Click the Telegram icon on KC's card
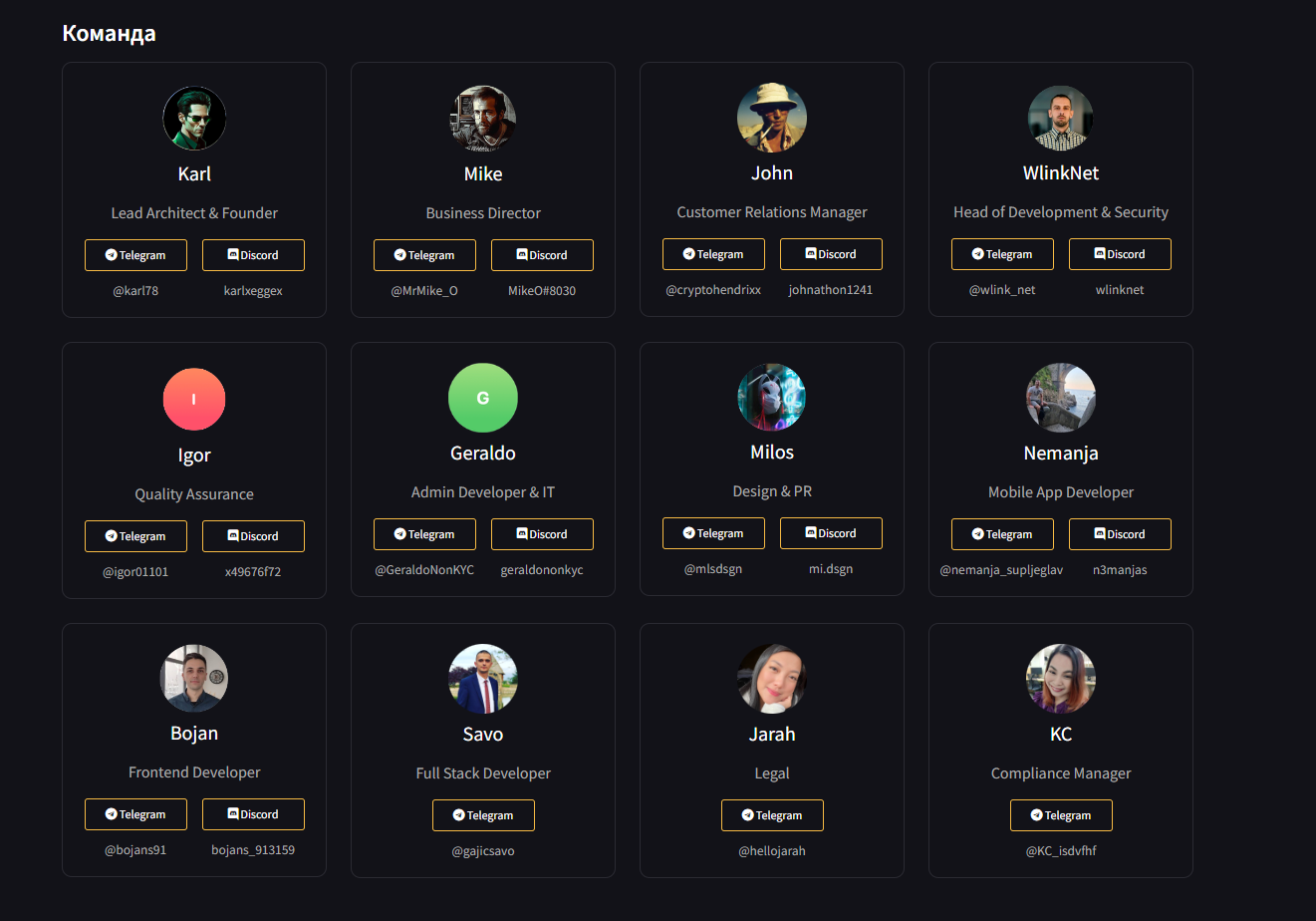 click(x=1037, y=815)
